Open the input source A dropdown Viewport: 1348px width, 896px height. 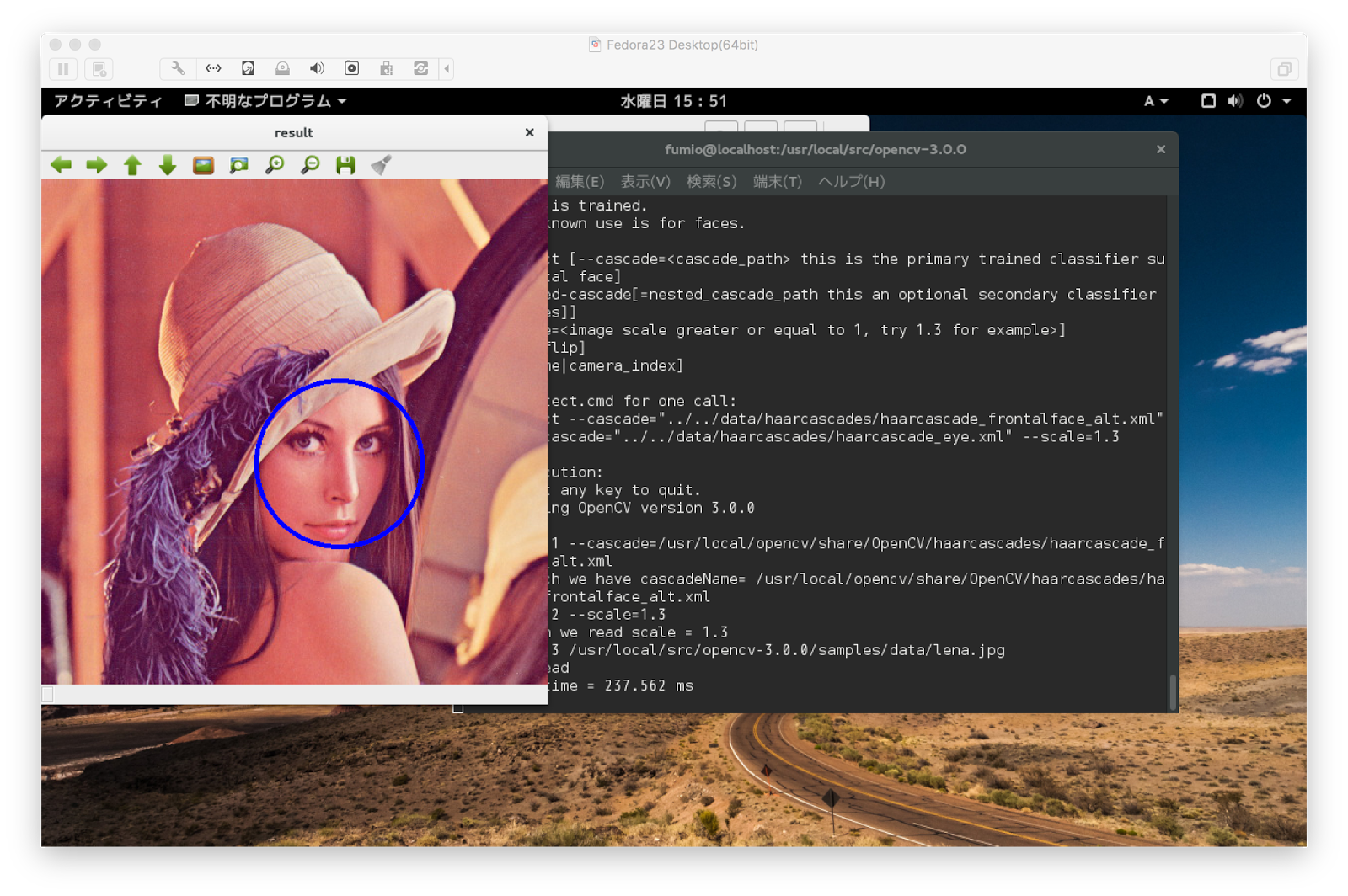[x=1156, y=101]
